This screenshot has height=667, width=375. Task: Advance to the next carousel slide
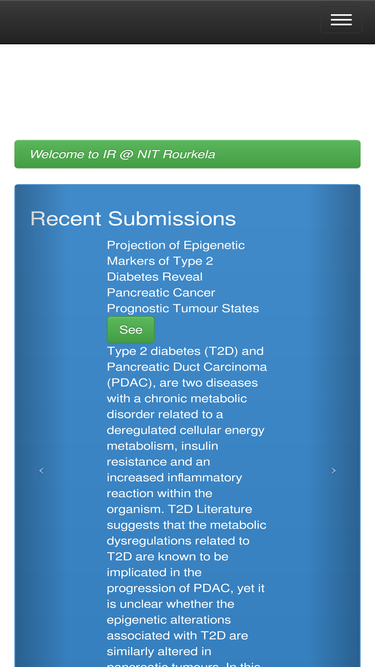point(334,470)
